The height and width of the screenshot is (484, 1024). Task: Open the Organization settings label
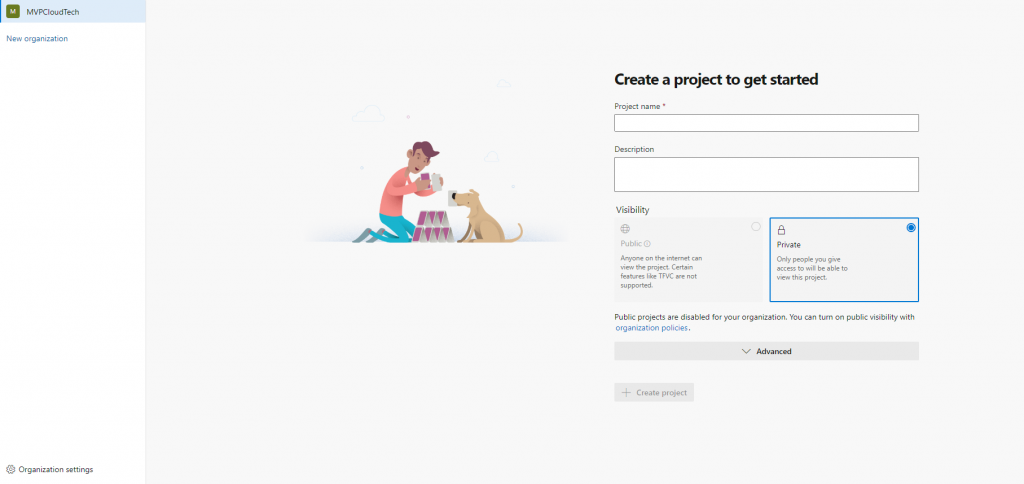[56, 469]
